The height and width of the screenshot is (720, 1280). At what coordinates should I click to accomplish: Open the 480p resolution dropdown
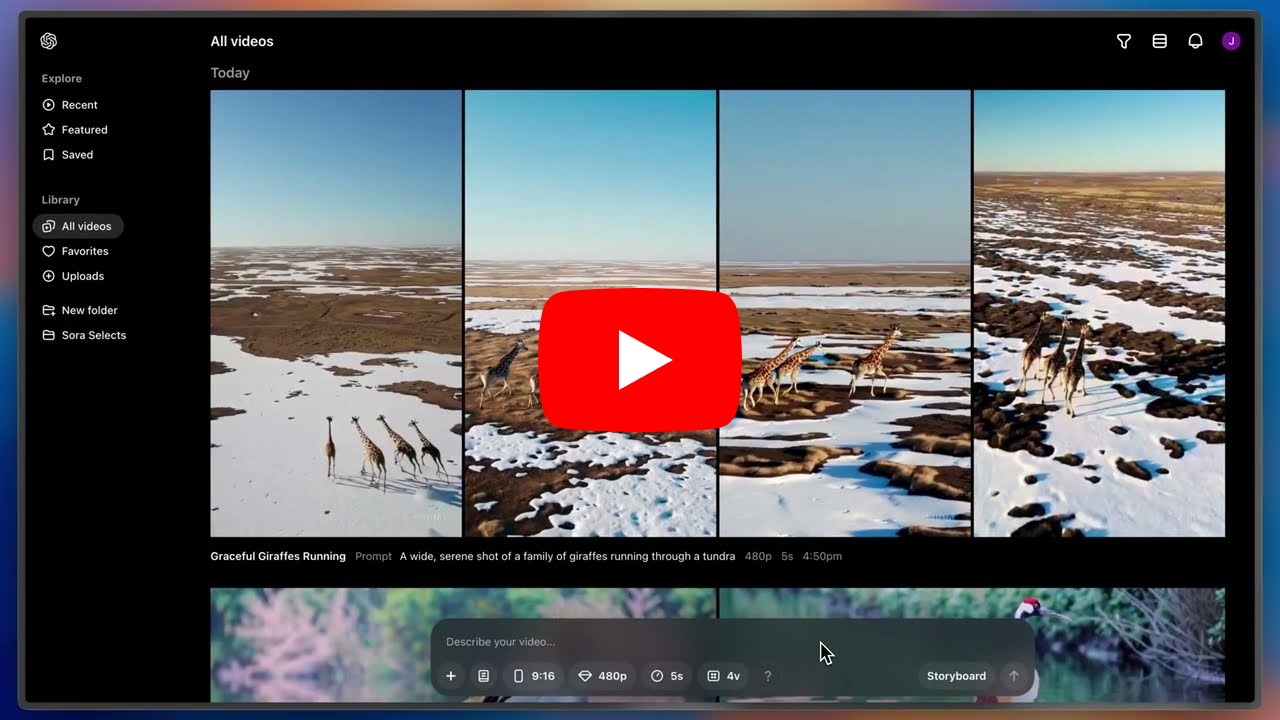click(603, 676)
